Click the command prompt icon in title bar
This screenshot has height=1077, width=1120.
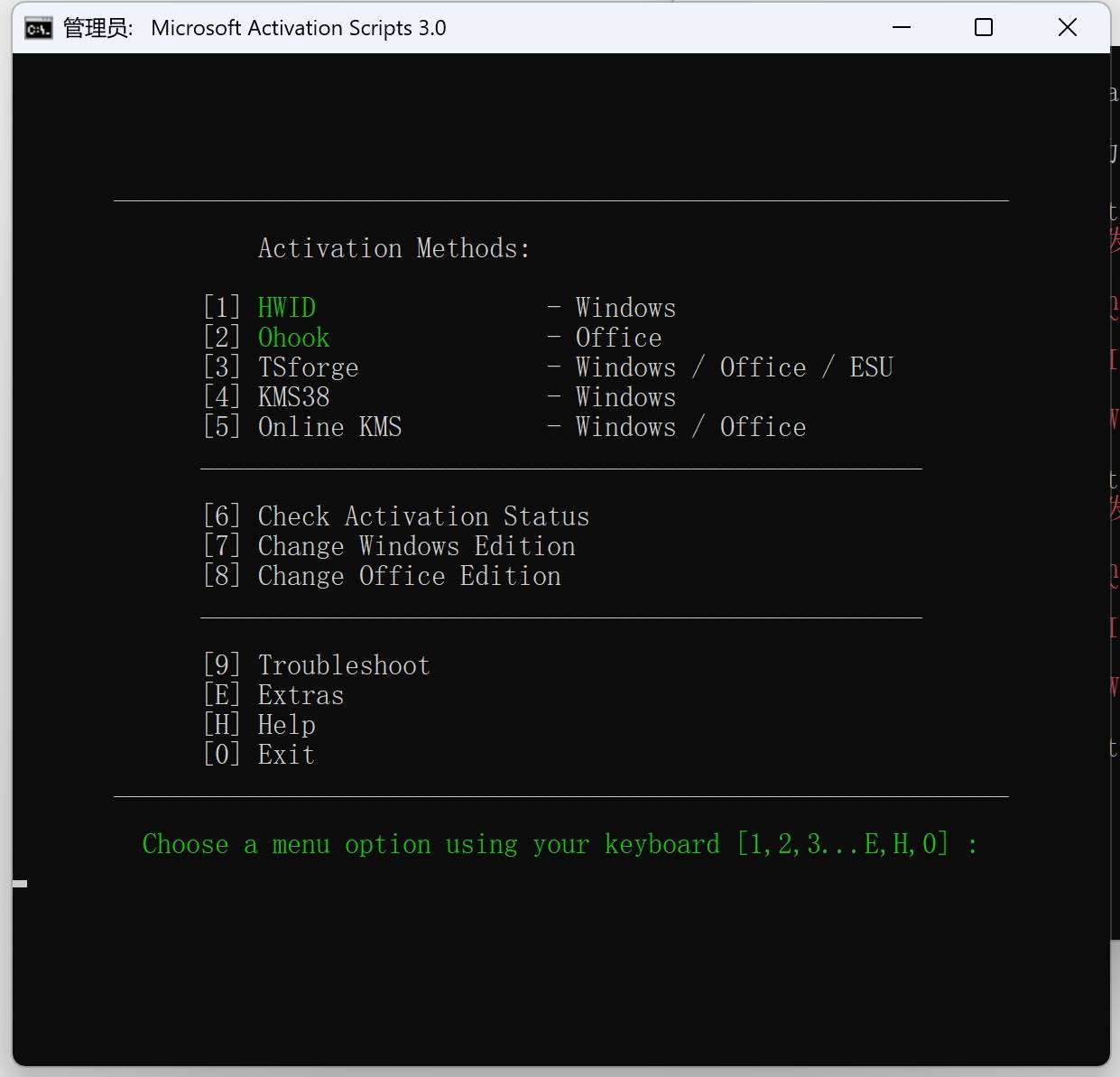pyautogui.click(x=38, y=29)
